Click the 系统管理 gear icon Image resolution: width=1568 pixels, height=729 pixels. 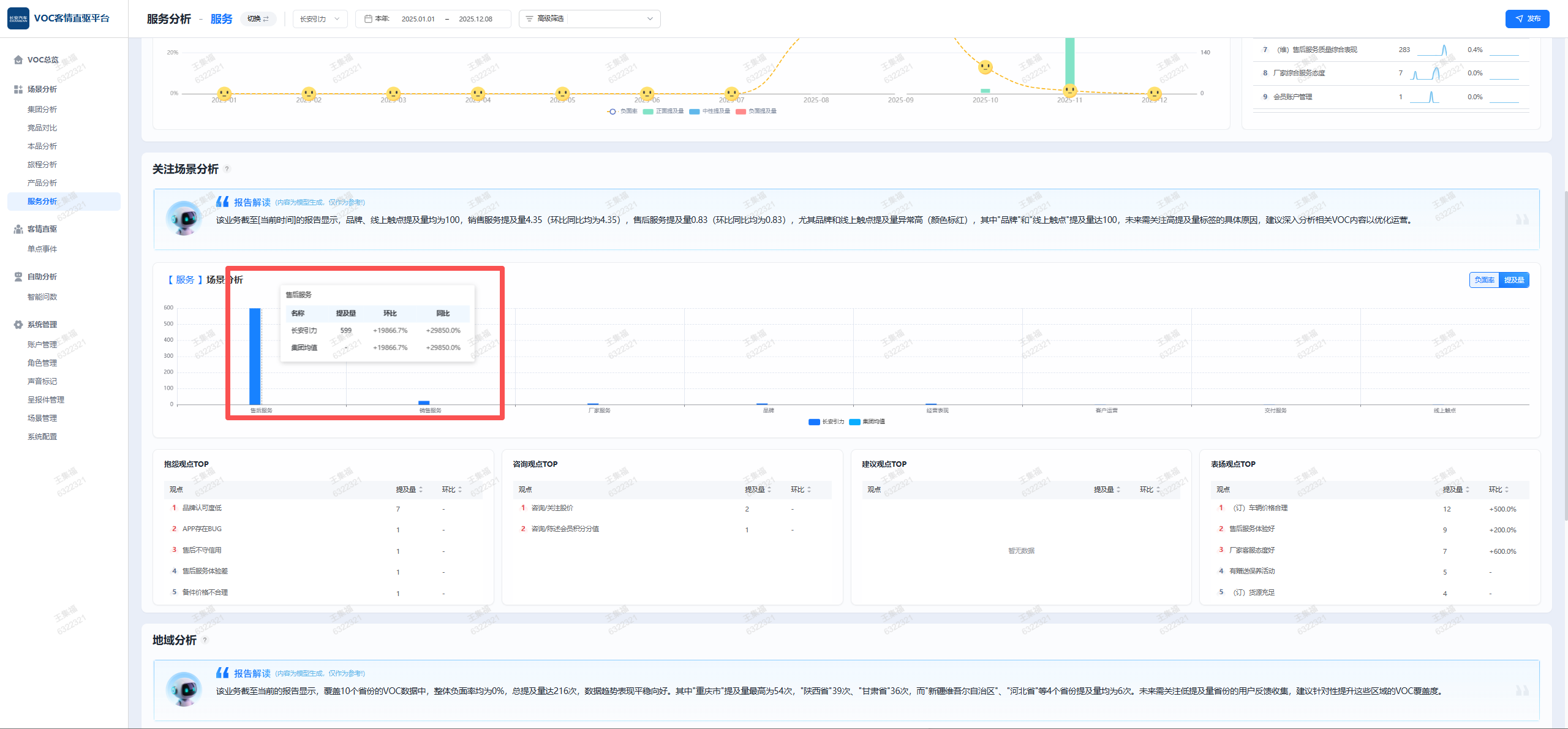[18, 325]
